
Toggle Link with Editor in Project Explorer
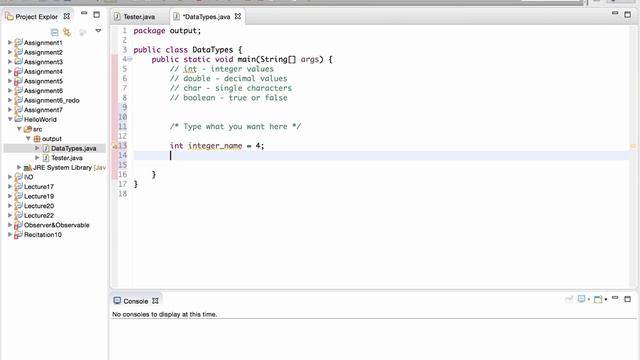[67, 32]
